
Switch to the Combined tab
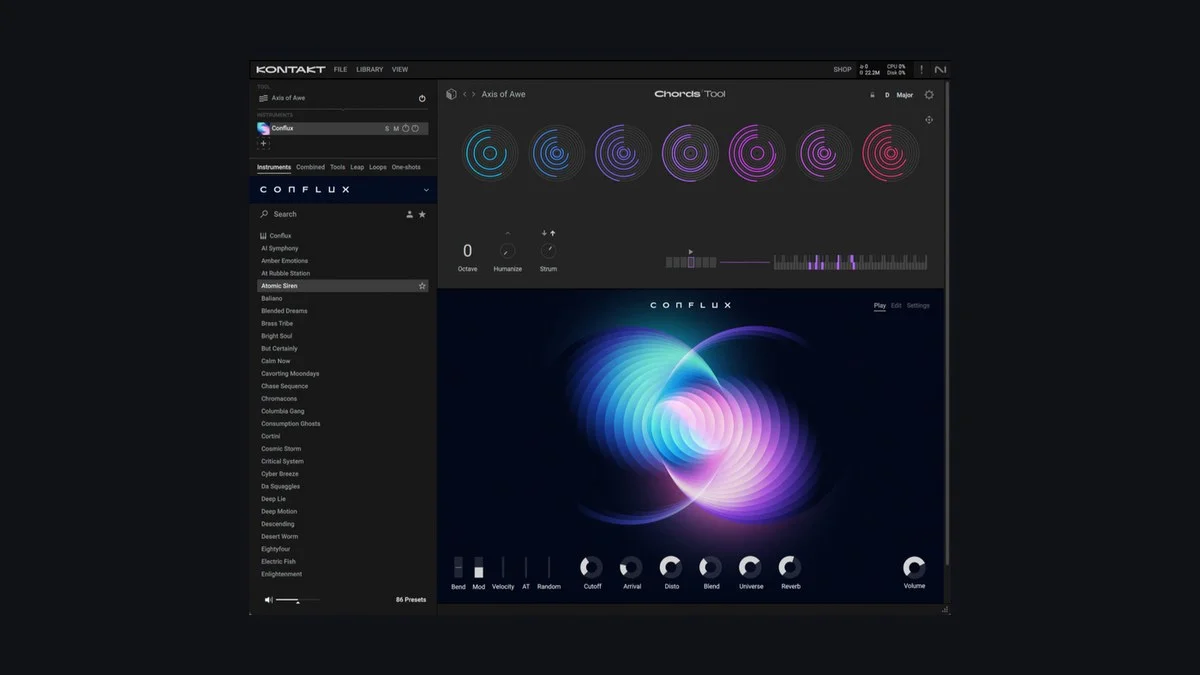point(310,167)
